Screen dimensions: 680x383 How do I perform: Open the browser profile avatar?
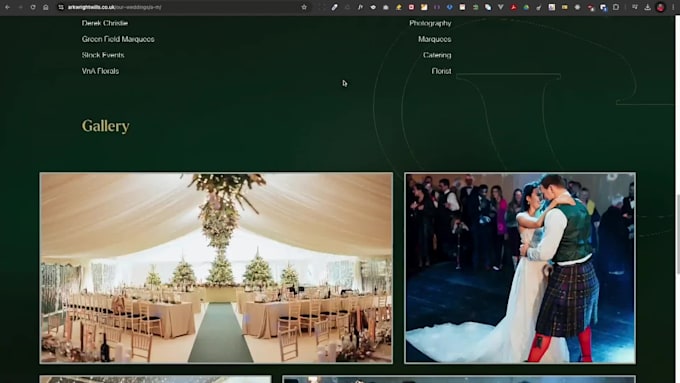point(660,7)
